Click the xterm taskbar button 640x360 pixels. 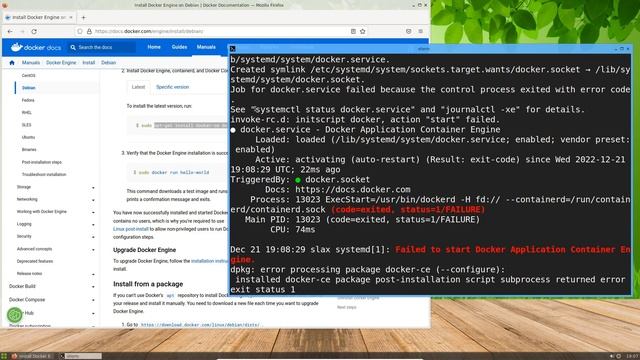pos(81,356)
